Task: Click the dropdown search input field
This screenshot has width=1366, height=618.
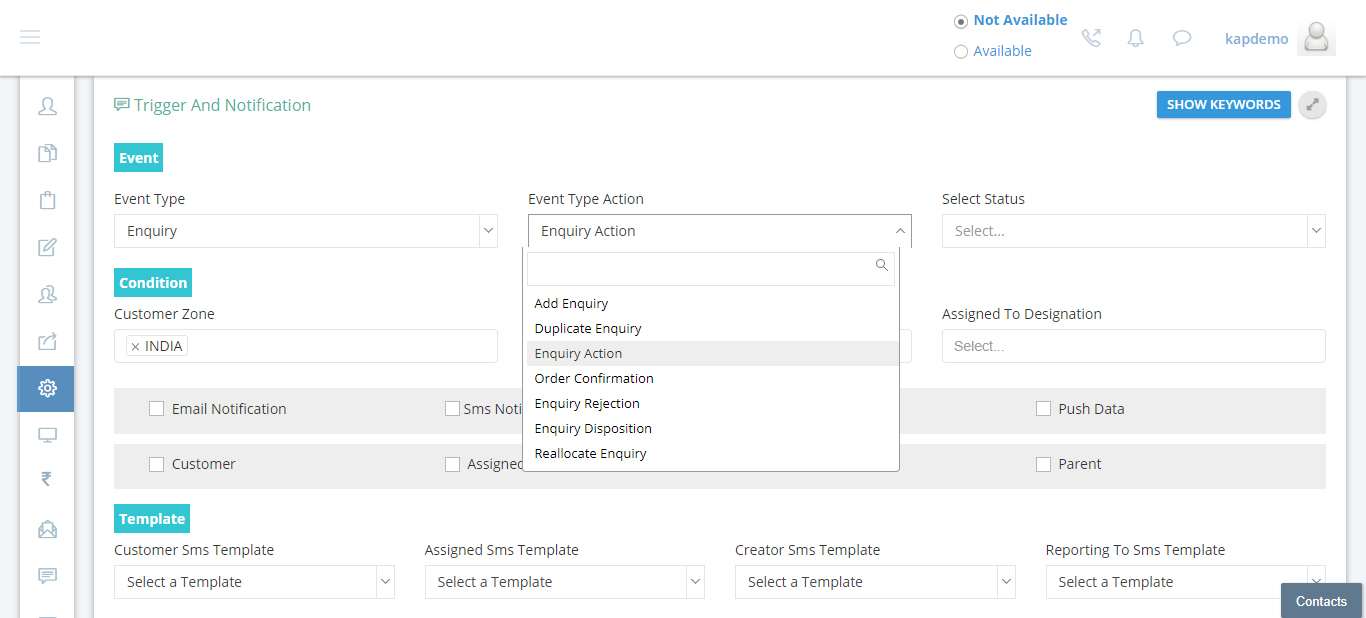Action: (711, 268)
